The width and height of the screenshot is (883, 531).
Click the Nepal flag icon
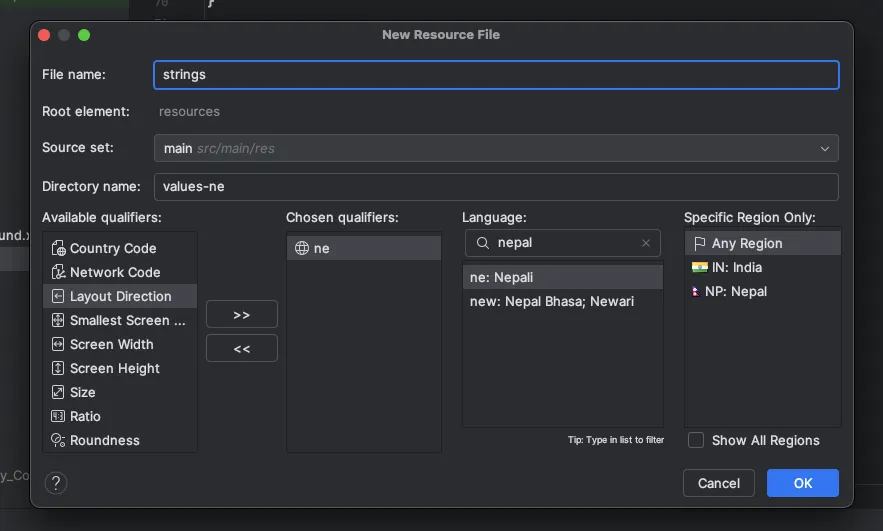[696, 292]
